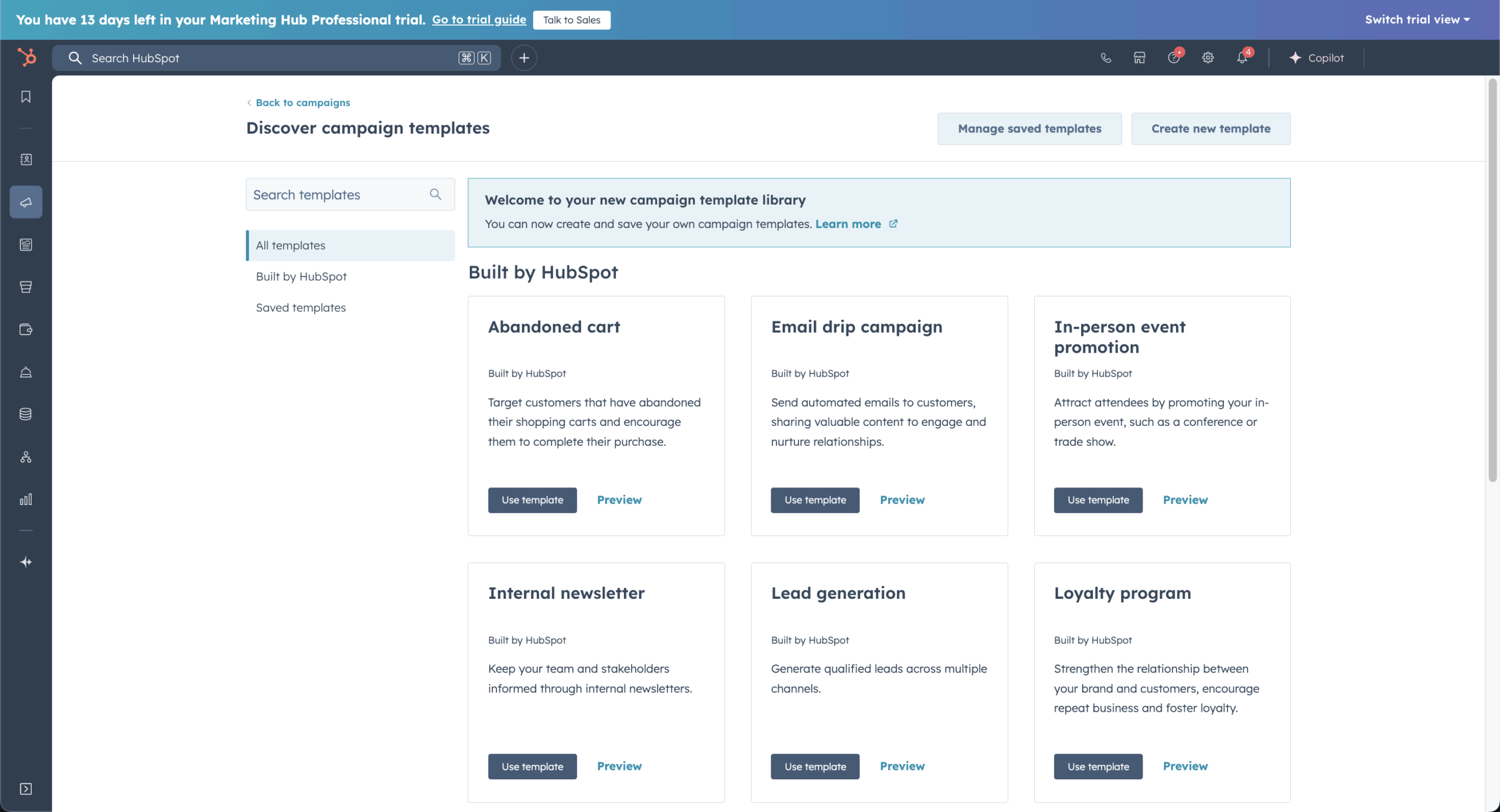Click the magnifier icon in Search HubSpot
Screen dimensions: 1500x812
point(75,57)
